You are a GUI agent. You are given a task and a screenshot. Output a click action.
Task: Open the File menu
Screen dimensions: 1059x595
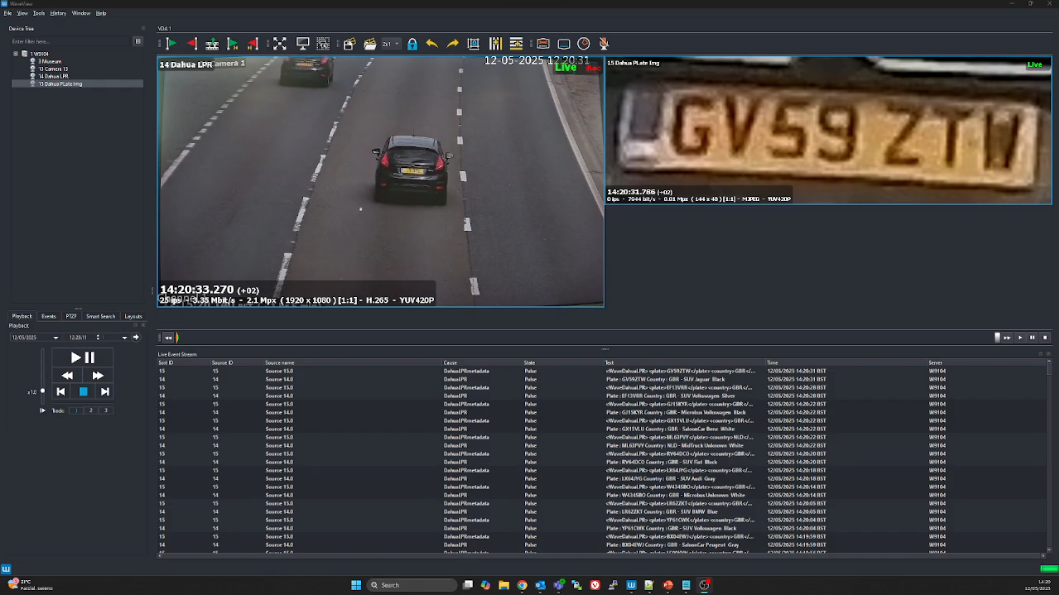point(7,13)
